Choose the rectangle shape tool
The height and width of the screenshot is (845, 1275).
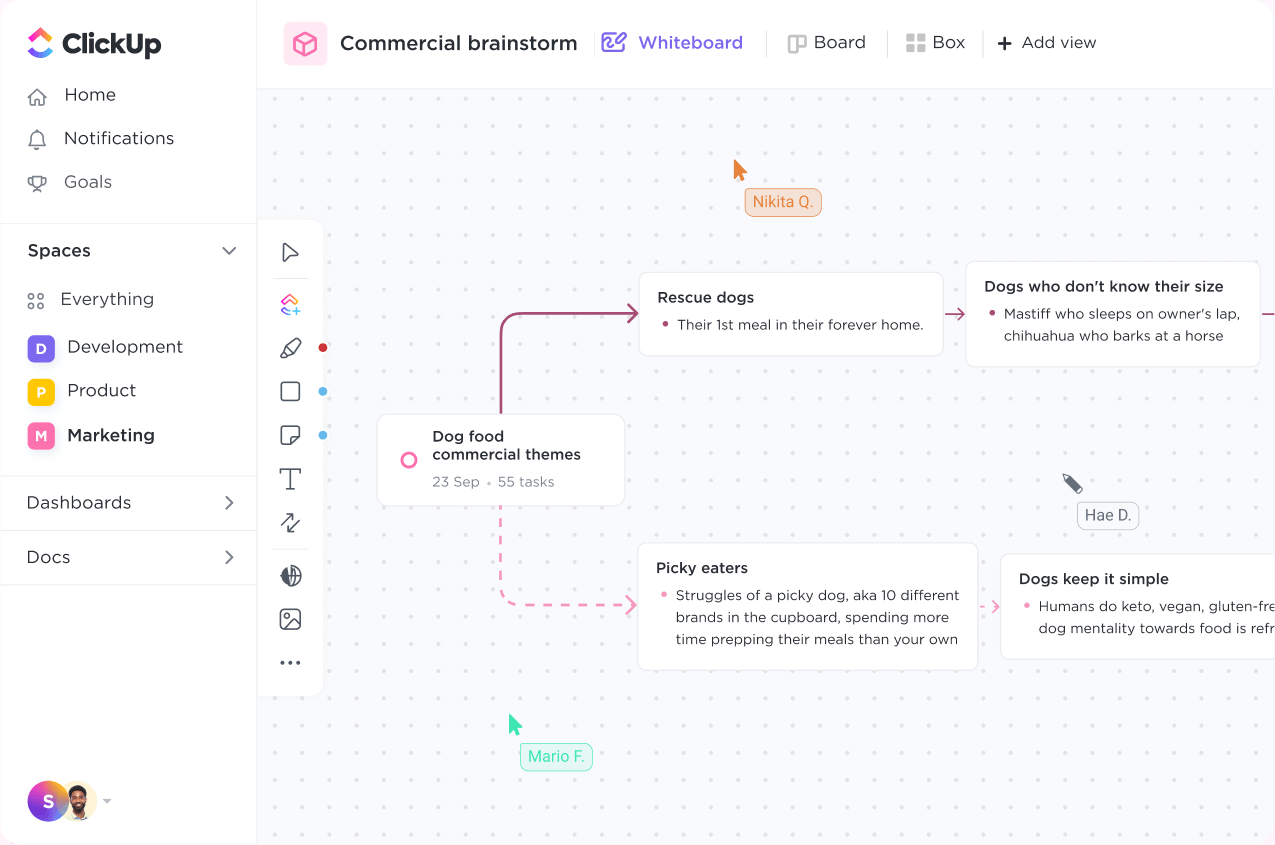290,391
